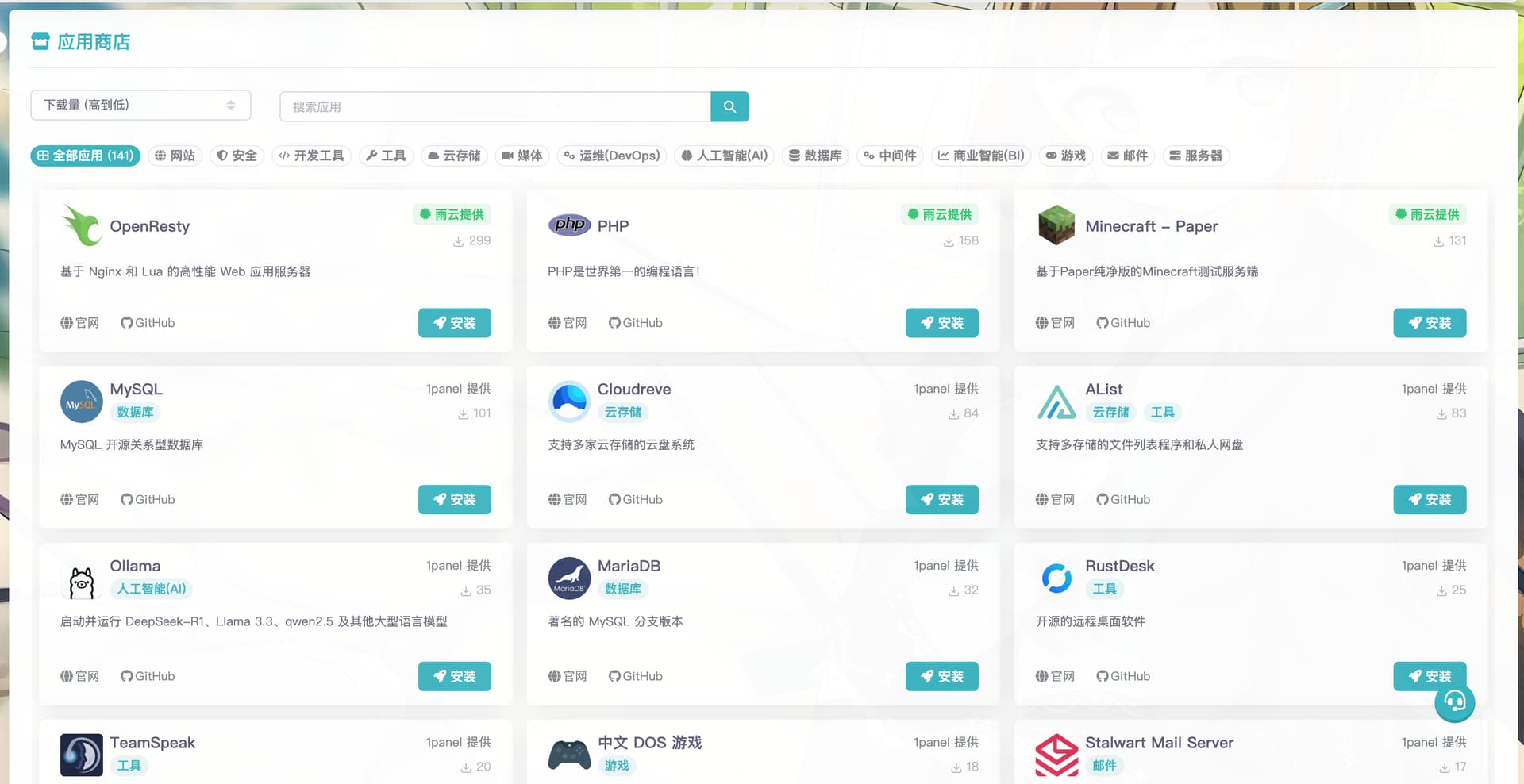Image resolution: width=1524 pixels, height=784 pixels.
Task: Click the 云存储 tag under Cloudreve
Action: coord(623,413)
